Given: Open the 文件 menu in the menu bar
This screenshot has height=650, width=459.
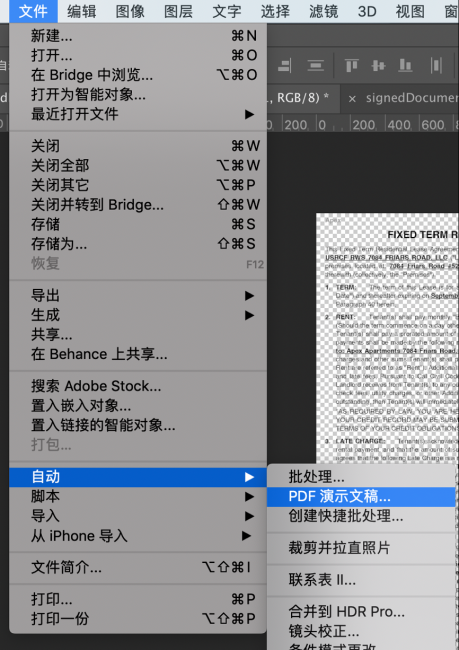Looking at the screenshot, I should pyautogui.click(x=33, y=11).
